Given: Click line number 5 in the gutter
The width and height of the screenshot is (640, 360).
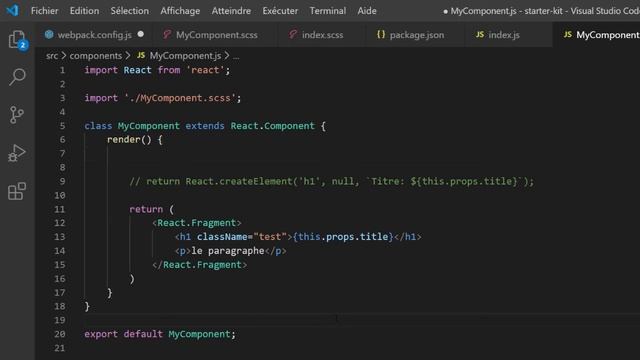Looking at the screenshot, I should (x=62, y=126).
